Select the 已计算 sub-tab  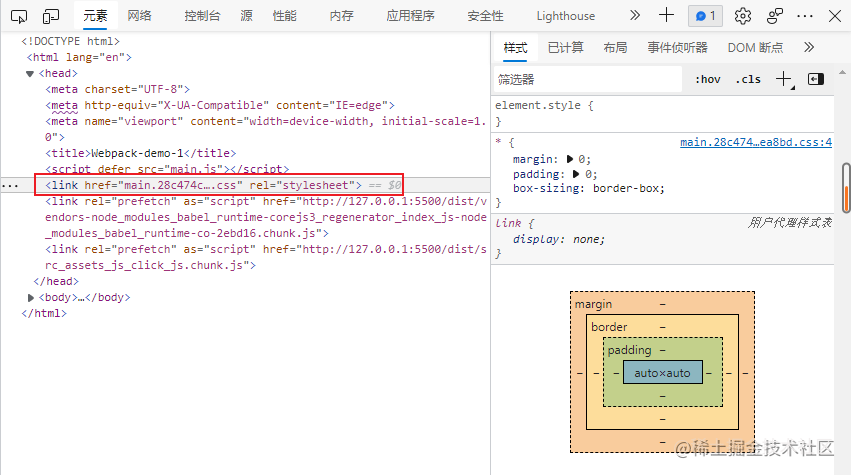(566, 48)
